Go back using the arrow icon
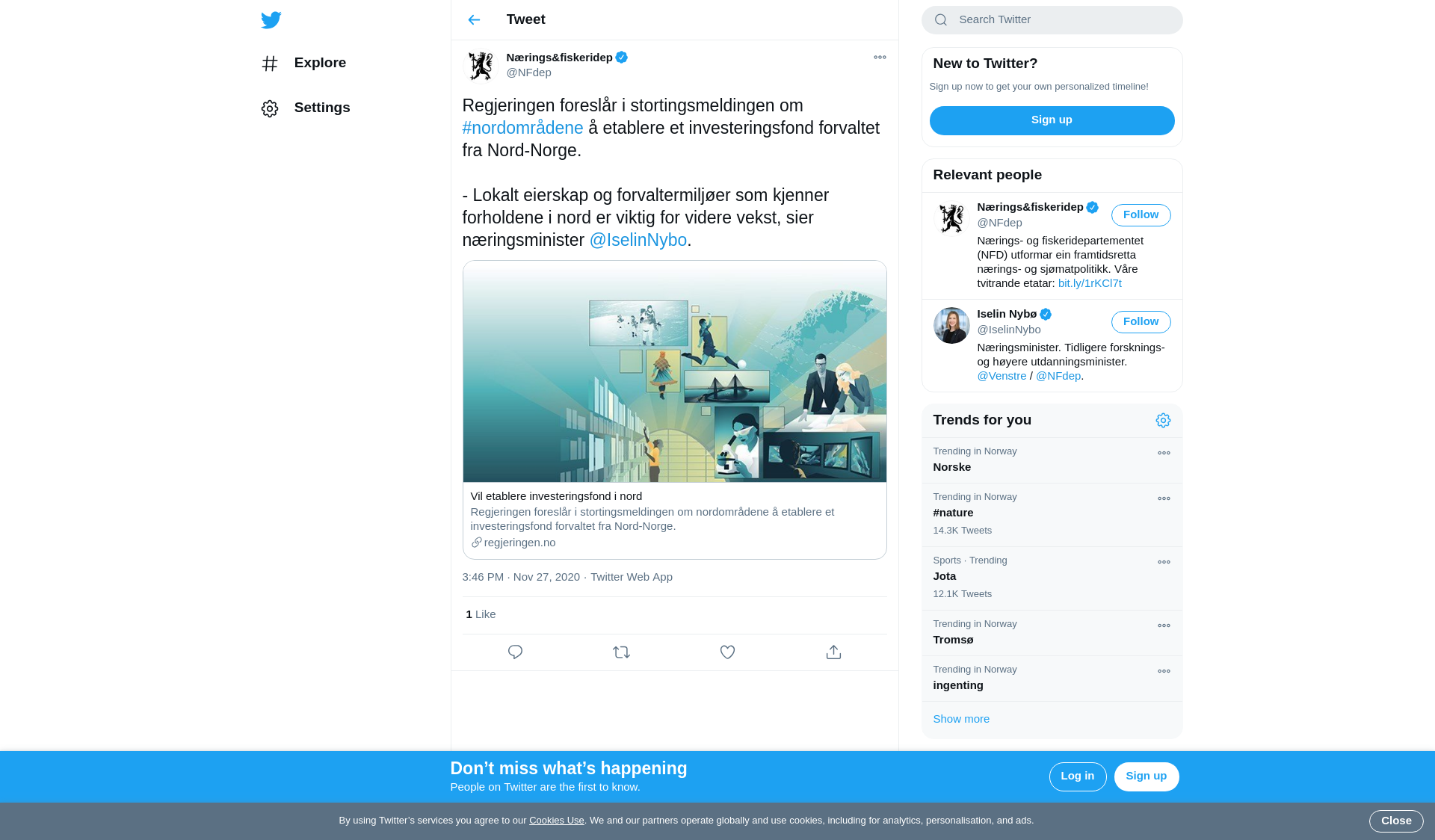The image size is (1435, 840). pyautogui.click(x=474, y=20)
